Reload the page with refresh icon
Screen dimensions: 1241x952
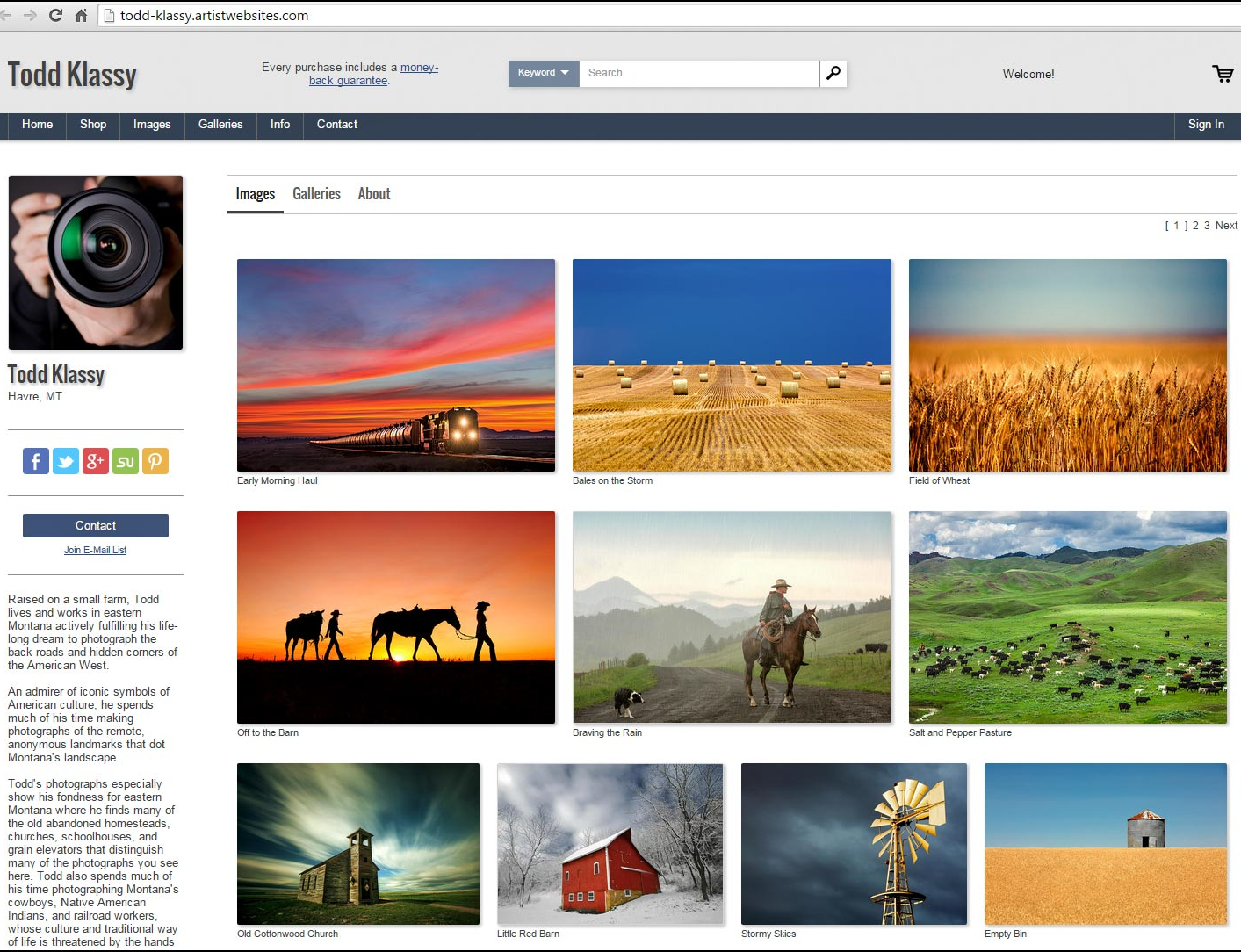pyautogui.click(x=55, y=15)
